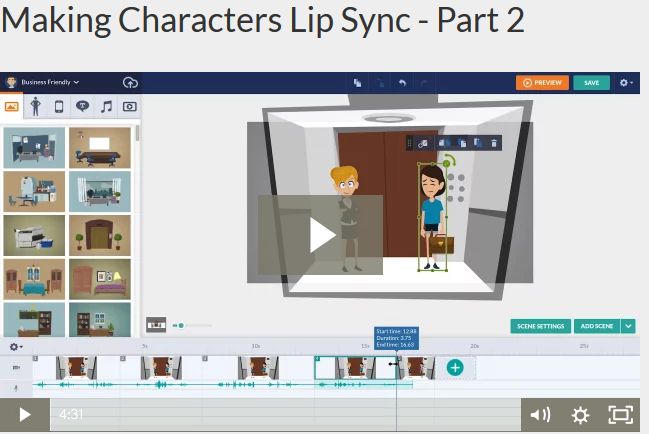Click the green SAVE button

pyautogui.click(x=591, y=83)
